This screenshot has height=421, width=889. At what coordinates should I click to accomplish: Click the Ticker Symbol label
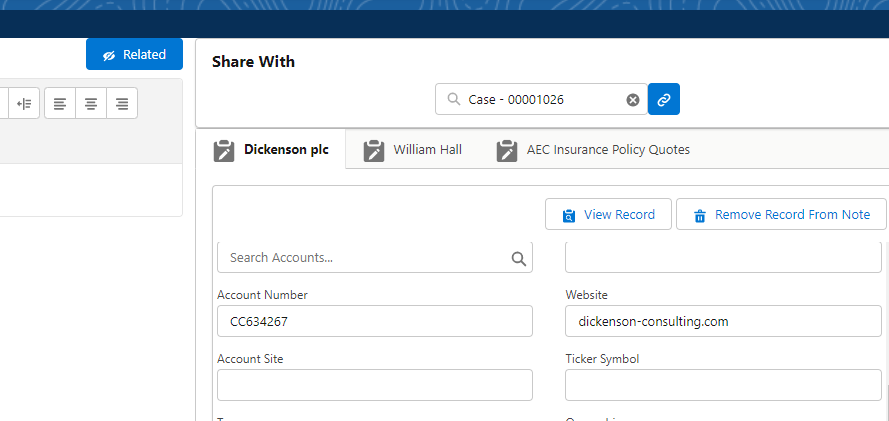point(602,359)
